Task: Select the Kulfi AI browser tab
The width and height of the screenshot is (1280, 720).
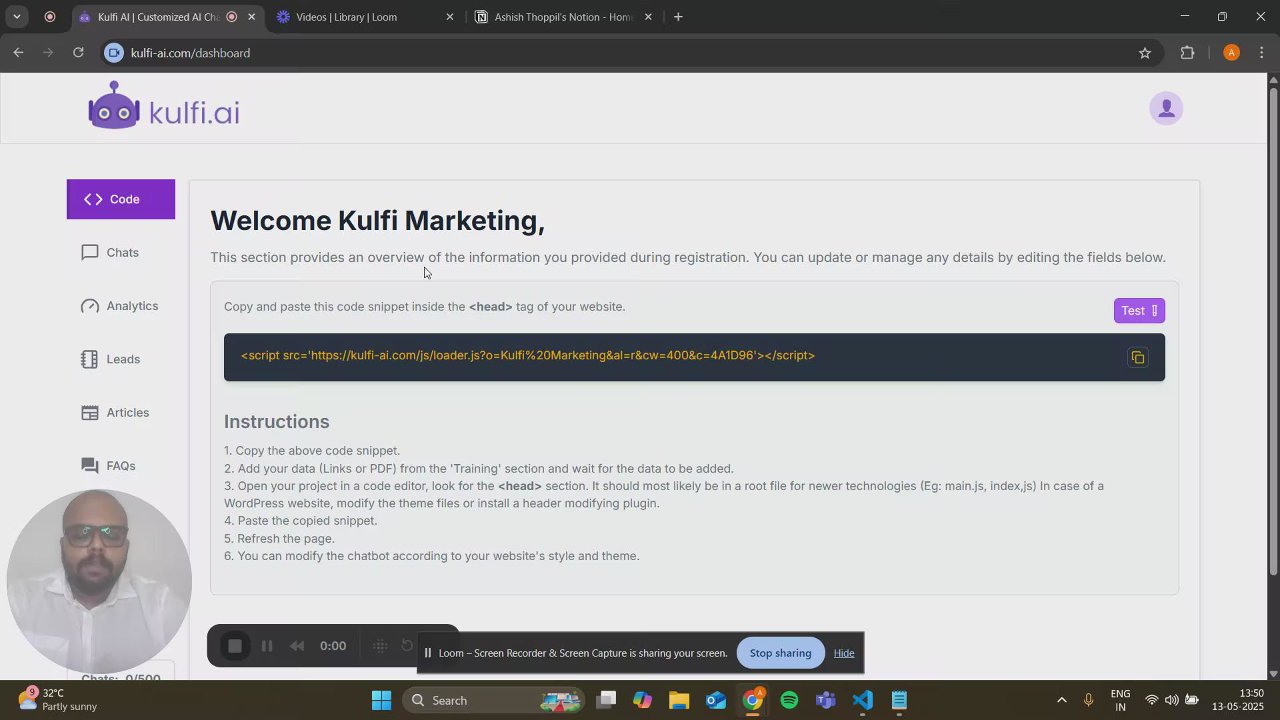Action: tap(160, 17)
